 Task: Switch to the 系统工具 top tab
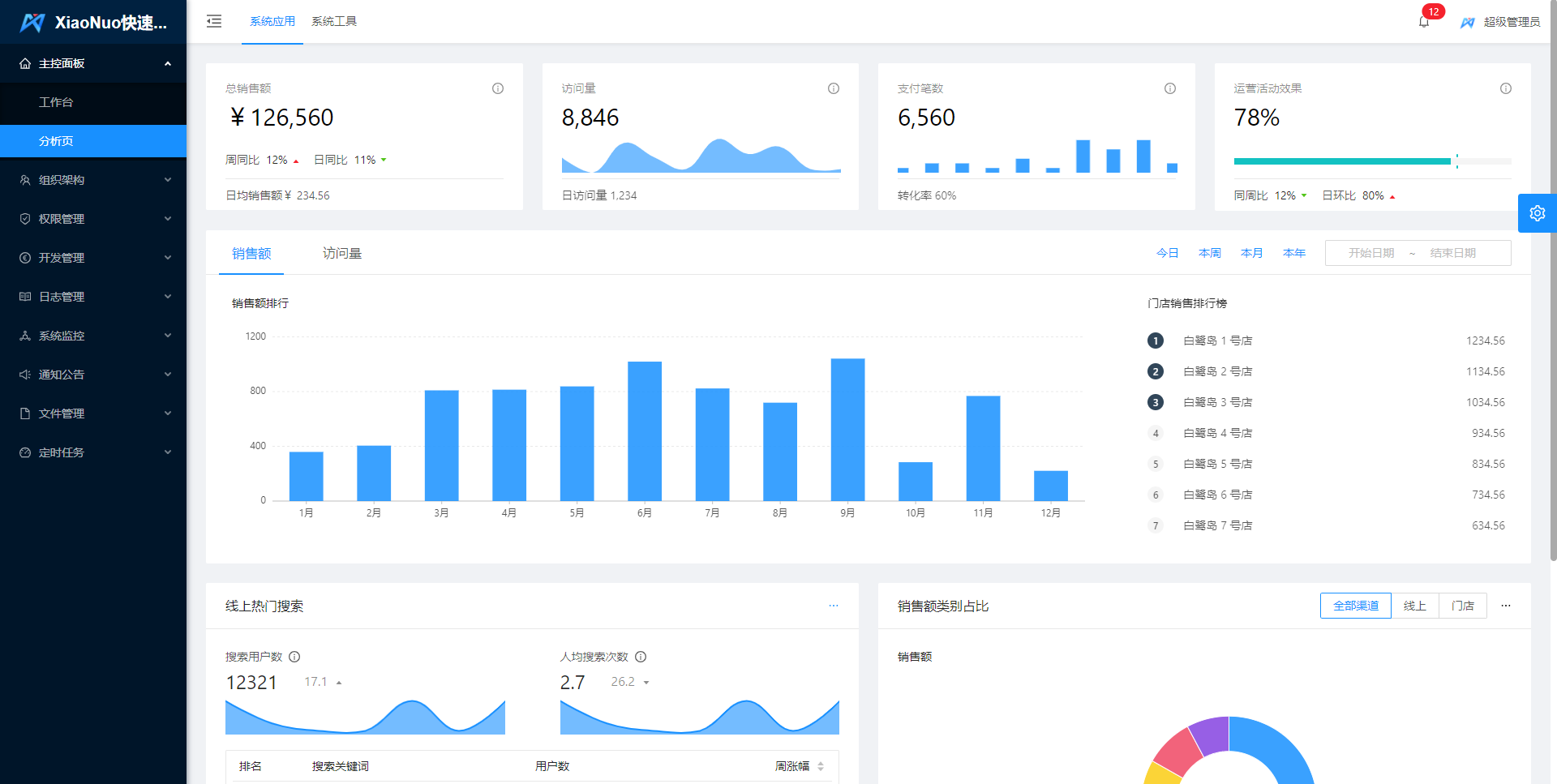click(x=334, y=21)
